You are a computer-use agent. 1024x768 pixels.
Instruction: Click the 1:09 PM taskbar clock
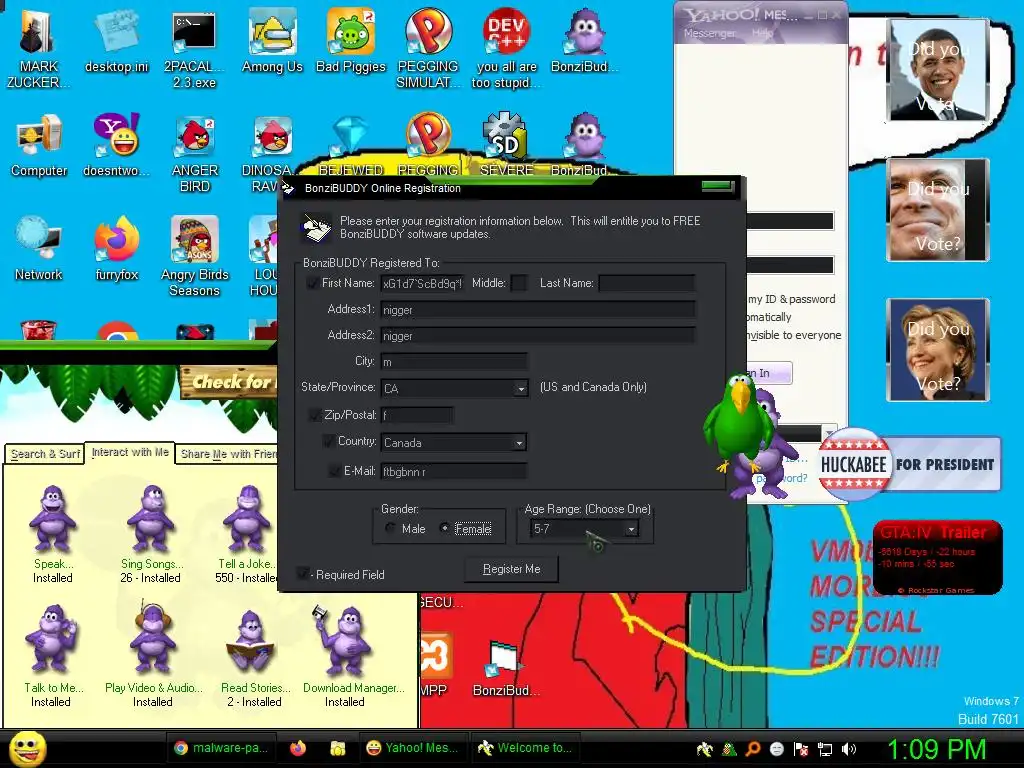pyautogui.click(x=936, y=750)
